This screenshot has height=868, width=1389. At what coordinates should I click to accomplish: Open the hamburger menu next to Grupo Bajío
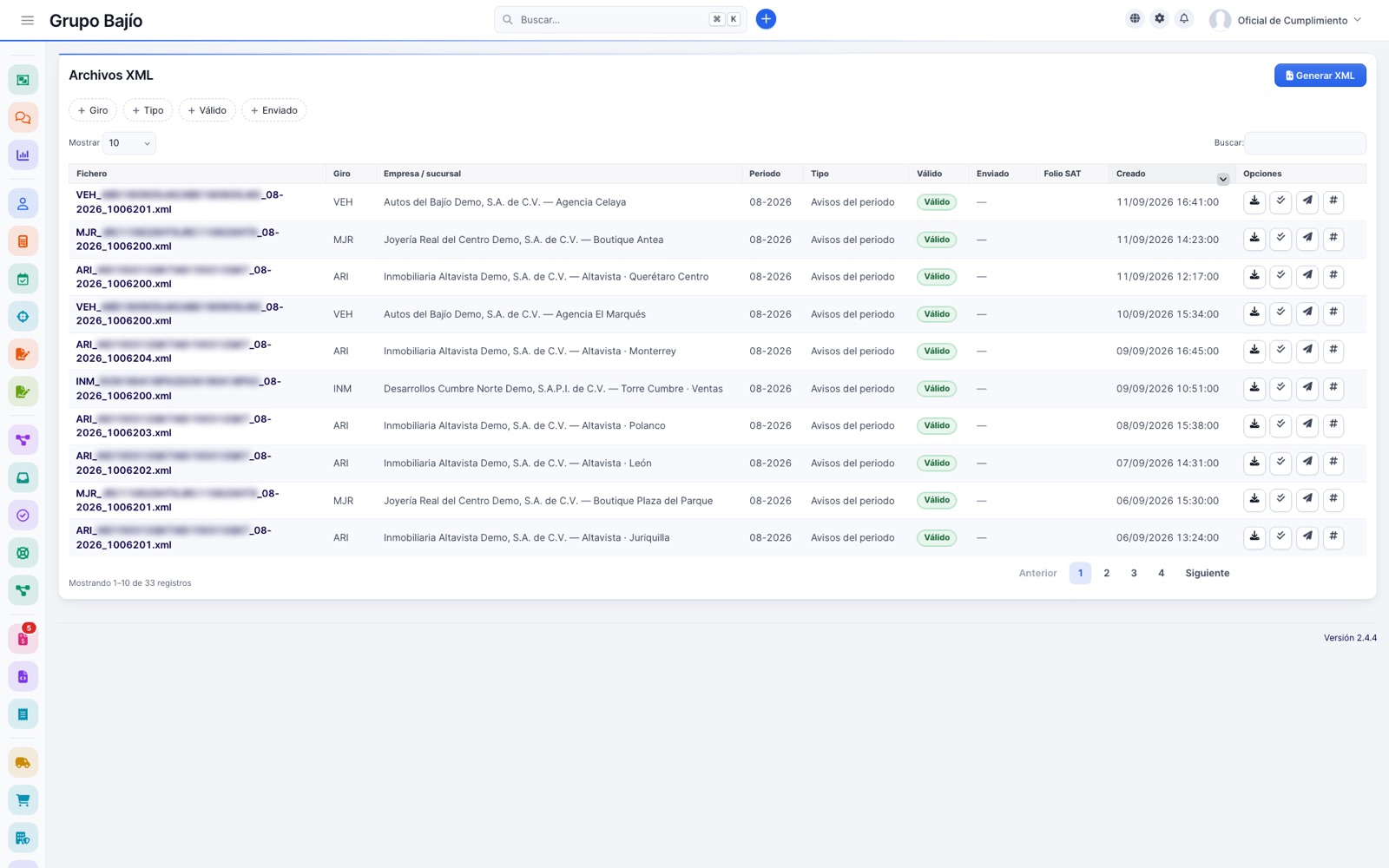point(27,20)
